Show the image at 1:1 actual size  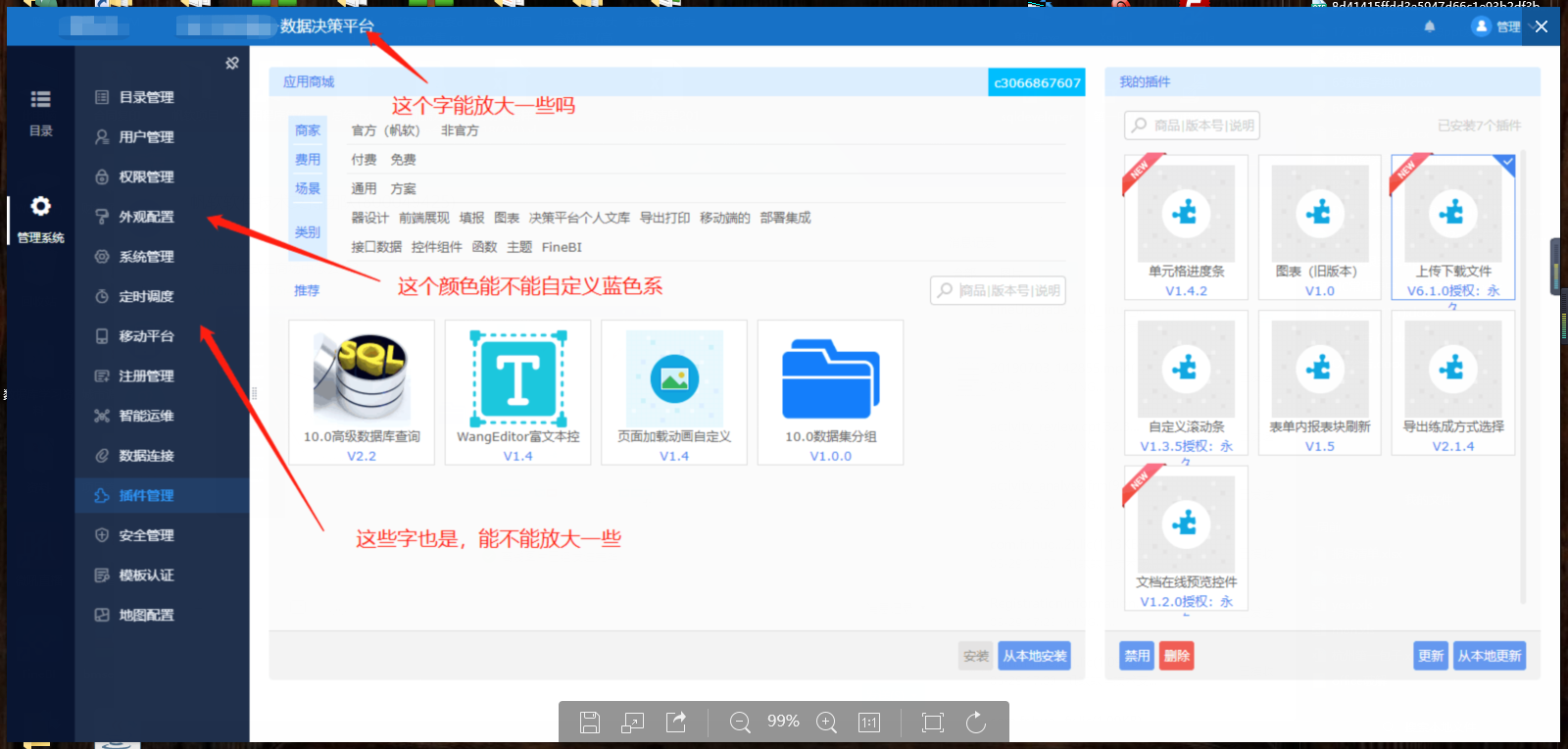tap(869, 723)
